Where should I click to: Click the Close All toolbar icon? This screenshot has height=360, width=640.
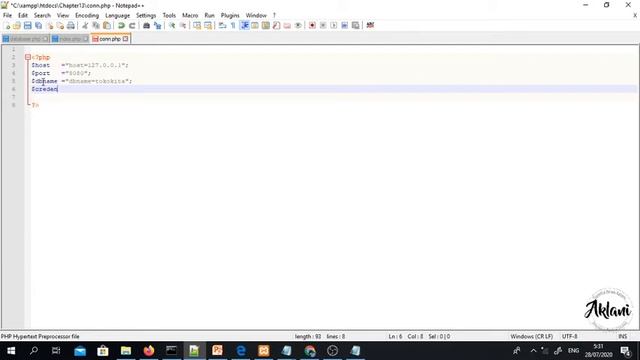(x=60, y=26)
